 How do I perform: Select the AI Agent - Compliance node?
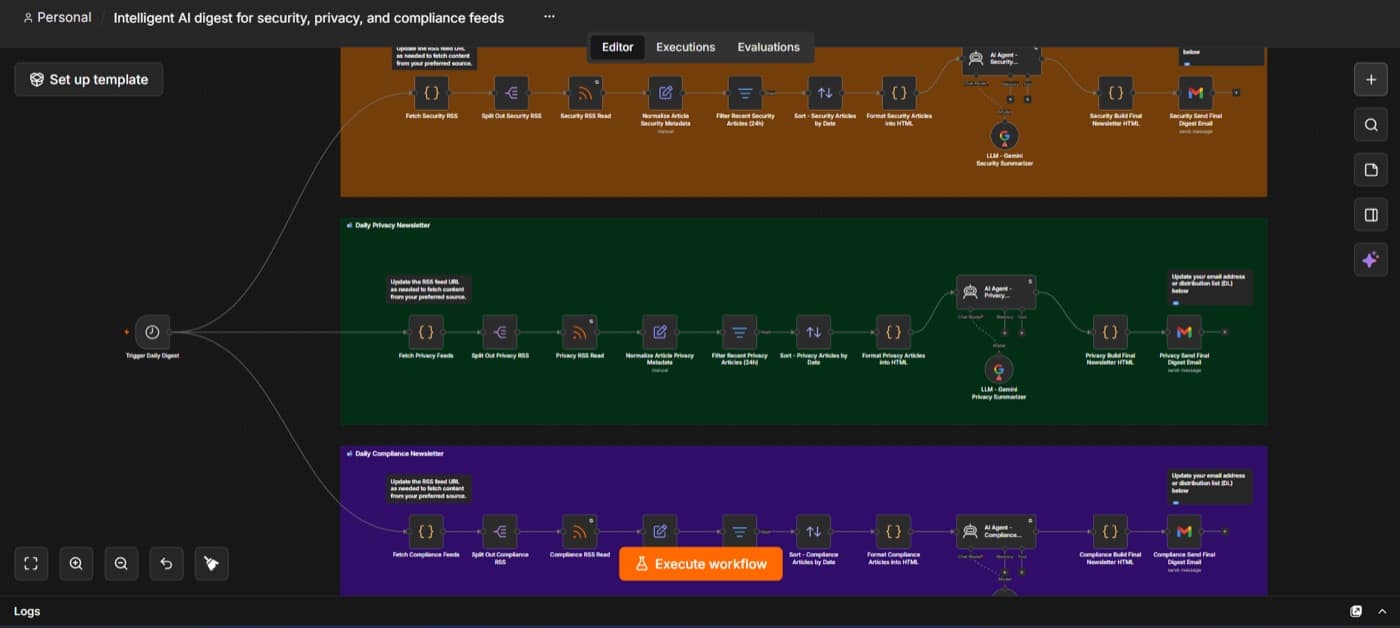click(996, 531)
